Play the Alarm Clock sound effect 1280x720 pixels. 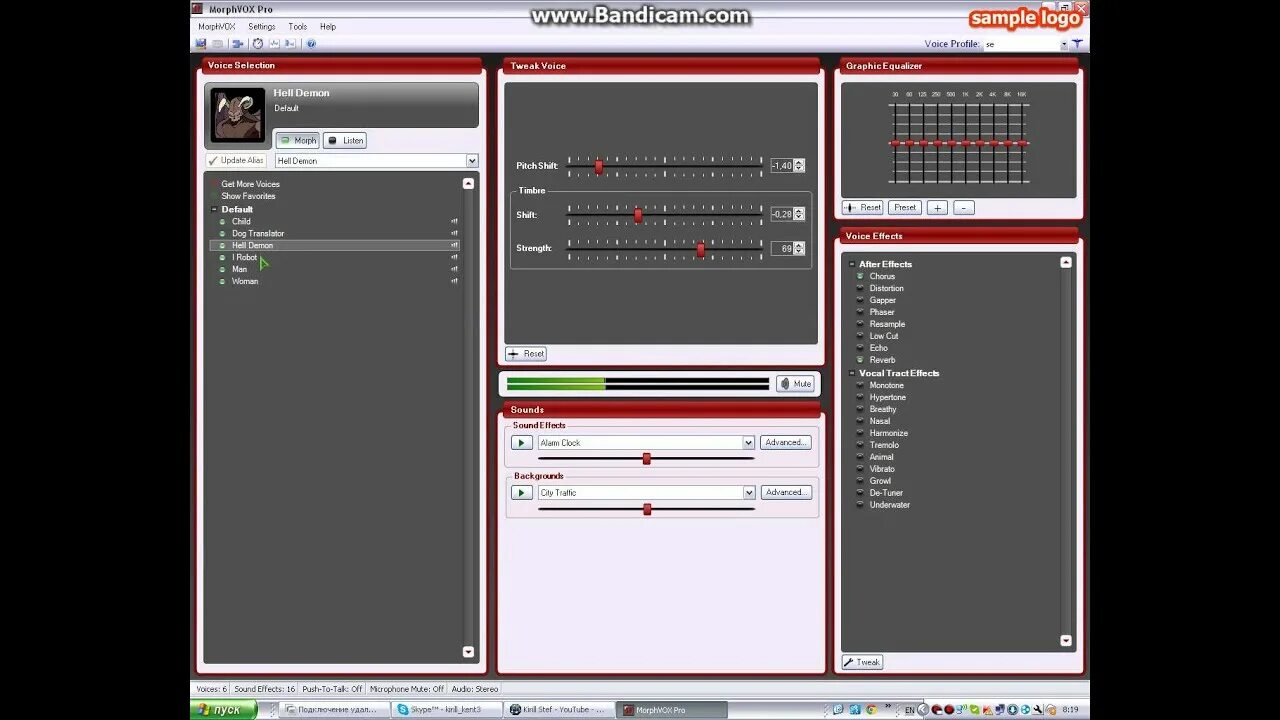pyautogui.click(x=521, y=443)
